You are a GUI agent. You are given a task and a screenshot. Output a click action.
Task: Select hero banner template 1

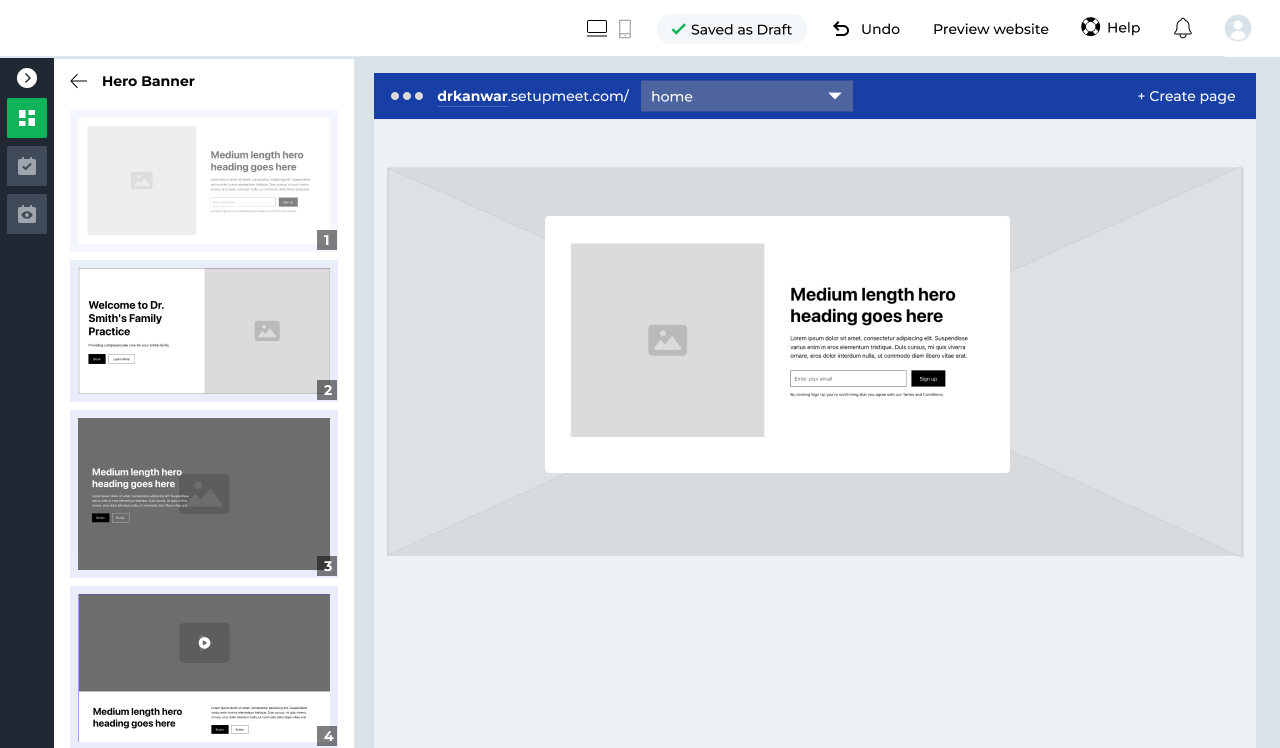pyautogui.click(x=204, y=180)
